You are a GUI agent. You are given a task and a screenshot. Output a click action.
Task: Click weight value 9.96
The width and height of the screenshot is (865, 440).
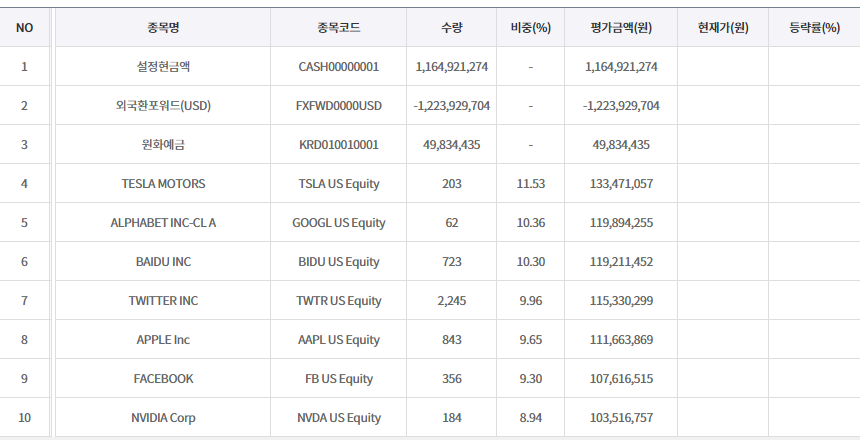coord(531,301)
